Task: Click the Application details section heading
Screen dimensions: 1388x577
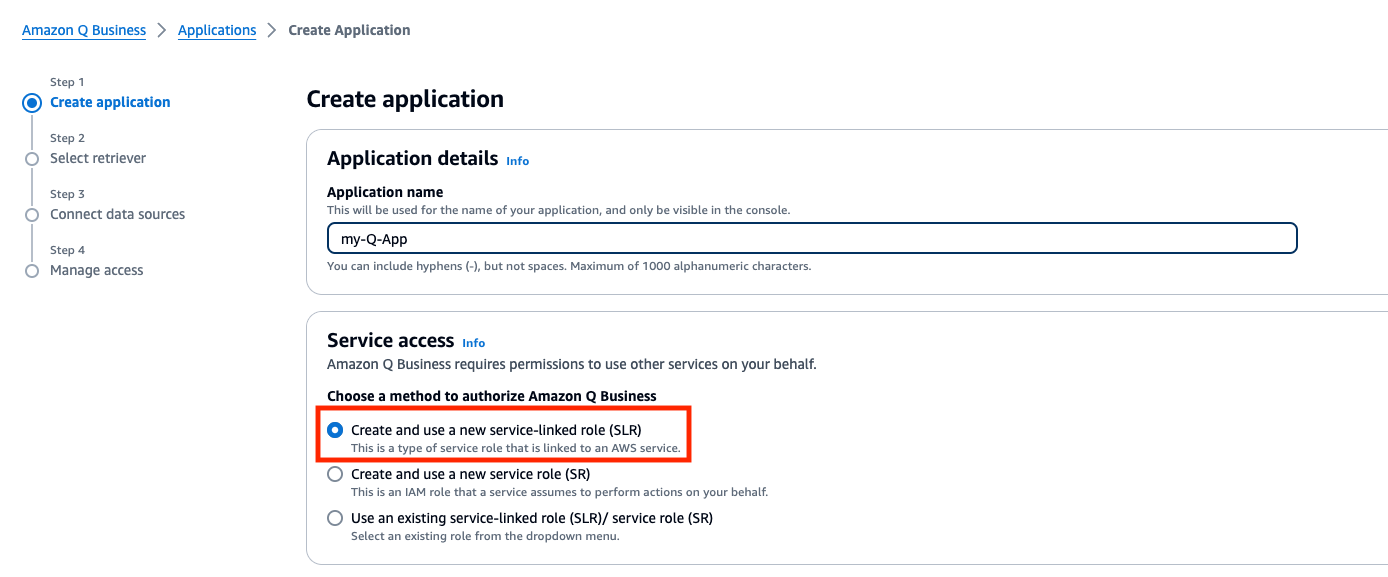Action: click(412, 158)
